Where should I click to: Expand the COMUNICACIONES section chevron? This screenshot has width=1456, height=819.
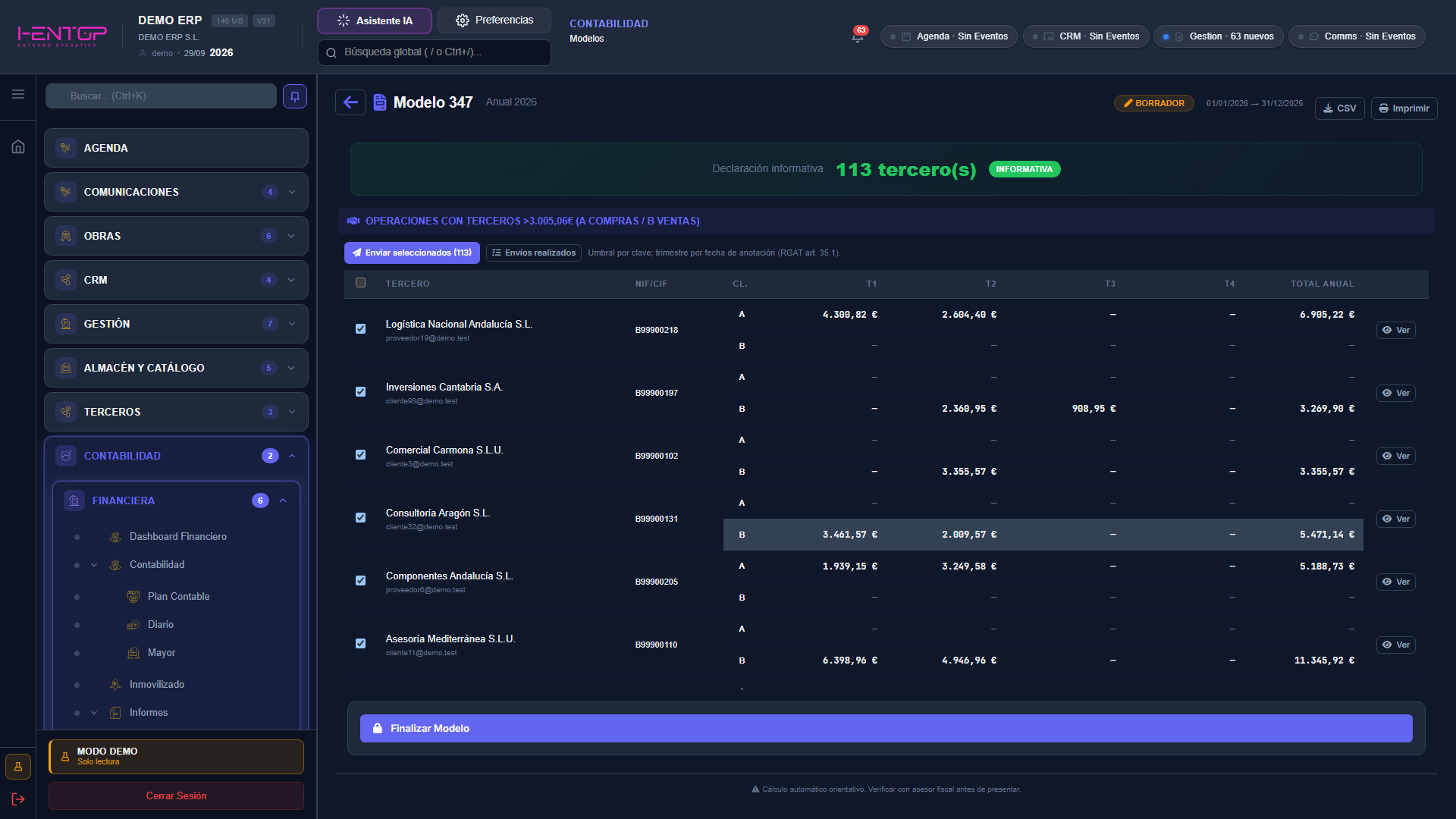pos(292,192)
